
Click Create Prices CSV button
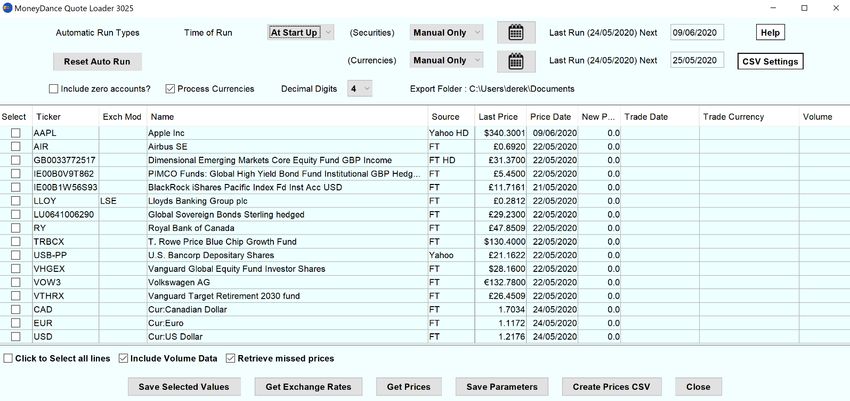pos(611,387)
